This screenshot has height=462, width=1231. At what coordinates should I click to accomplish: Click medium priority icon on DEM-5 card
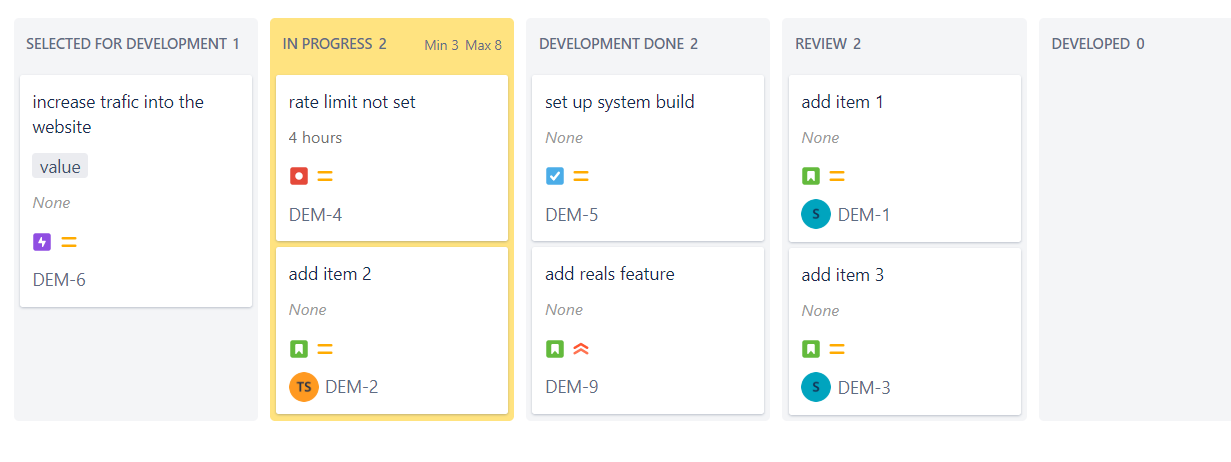pos(581,176)
